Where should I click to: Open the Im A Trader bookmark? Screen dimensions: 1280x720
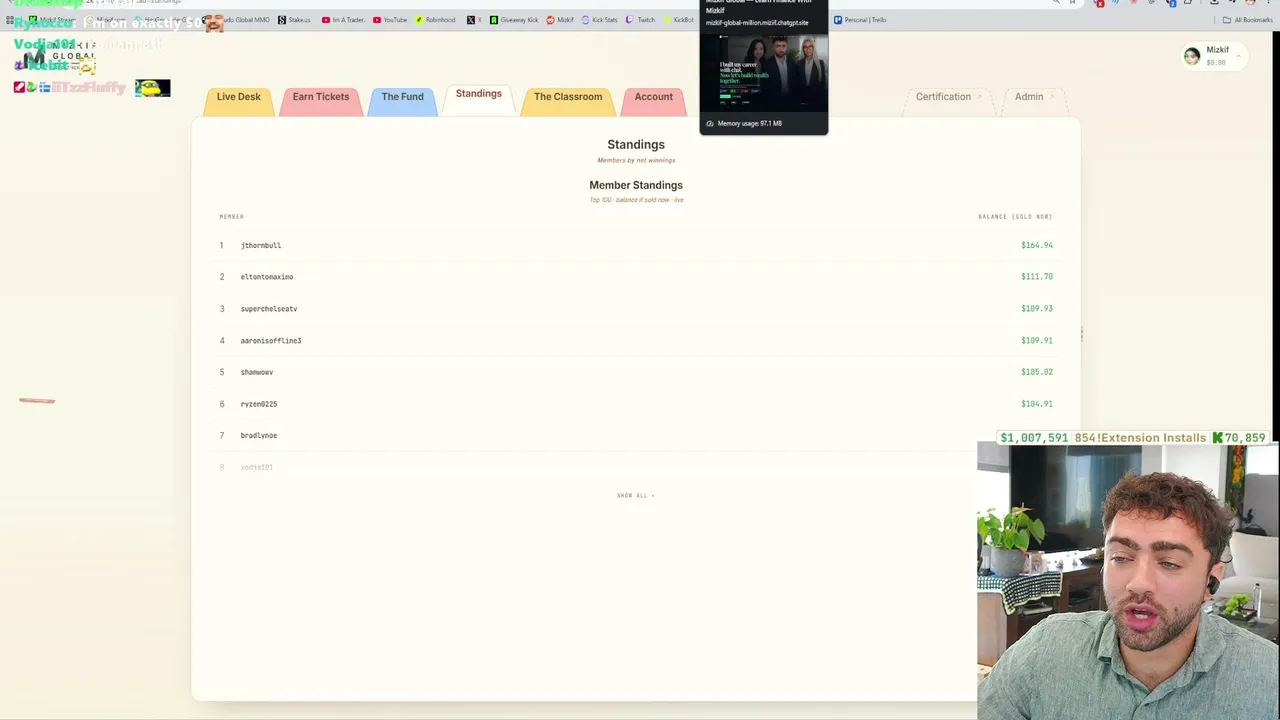point(343,20)
